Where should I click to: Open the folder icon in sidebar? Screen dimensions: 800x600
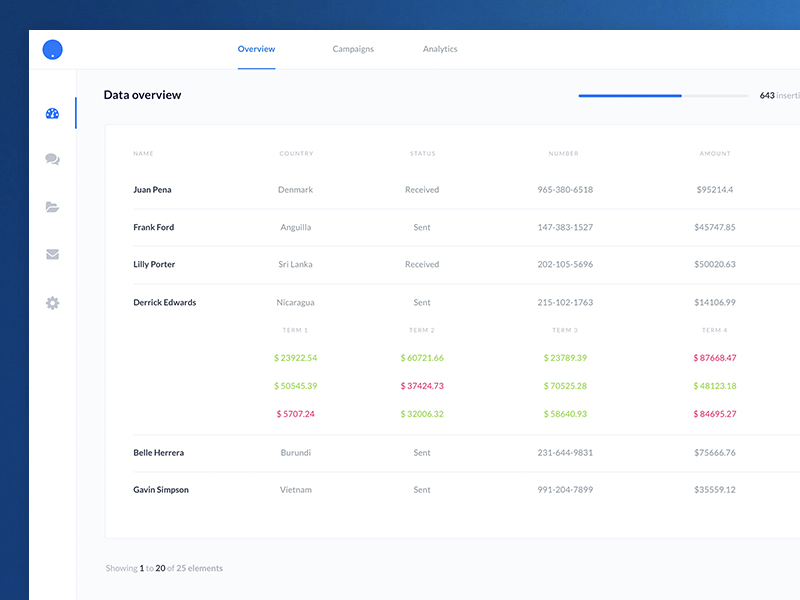point(52,207)
